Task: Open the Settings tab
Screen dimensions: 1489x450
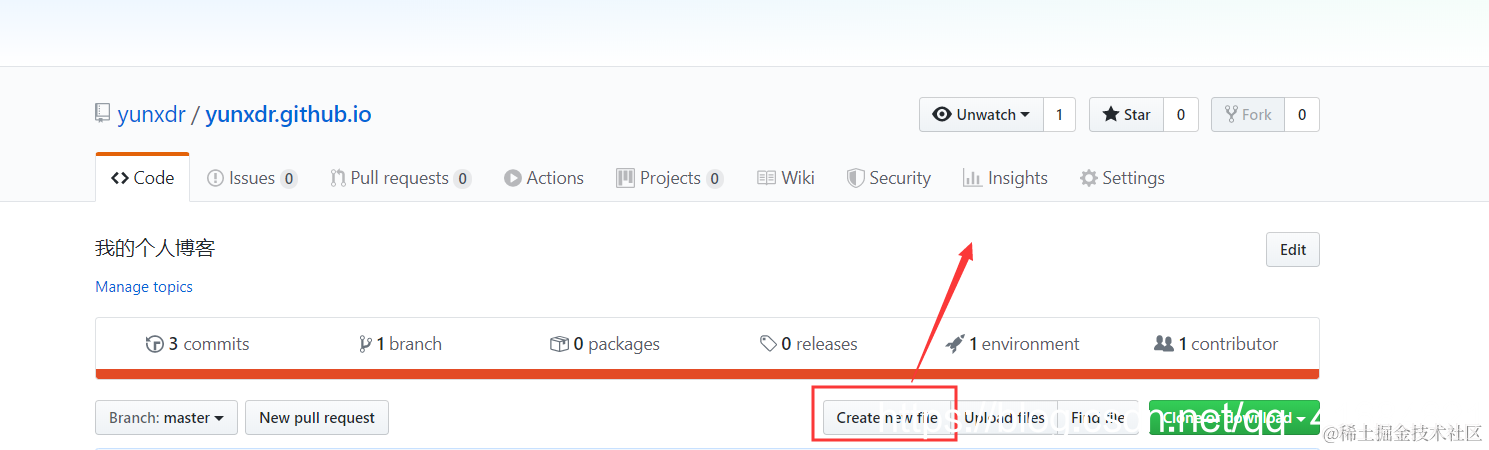Action: (x=1122, y=178)
